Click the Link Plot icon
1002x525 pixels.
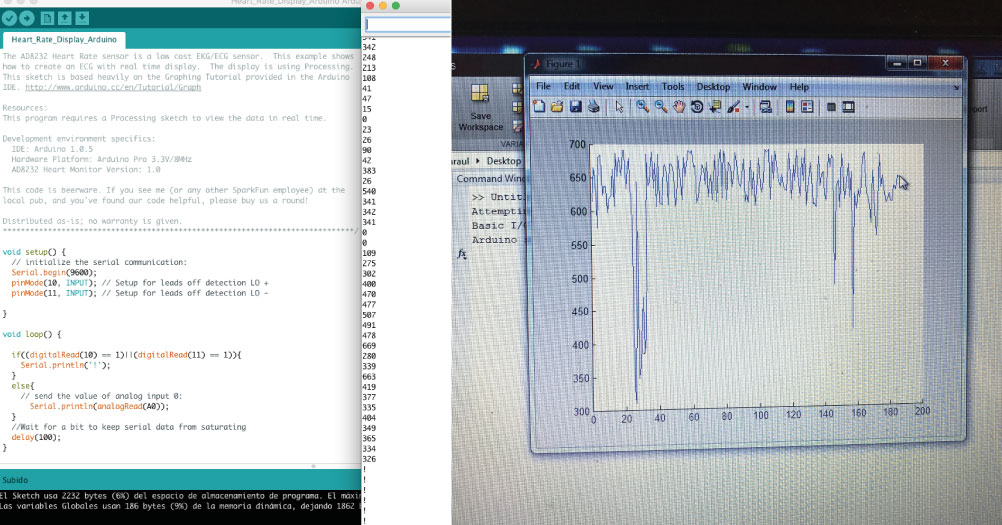766,107
